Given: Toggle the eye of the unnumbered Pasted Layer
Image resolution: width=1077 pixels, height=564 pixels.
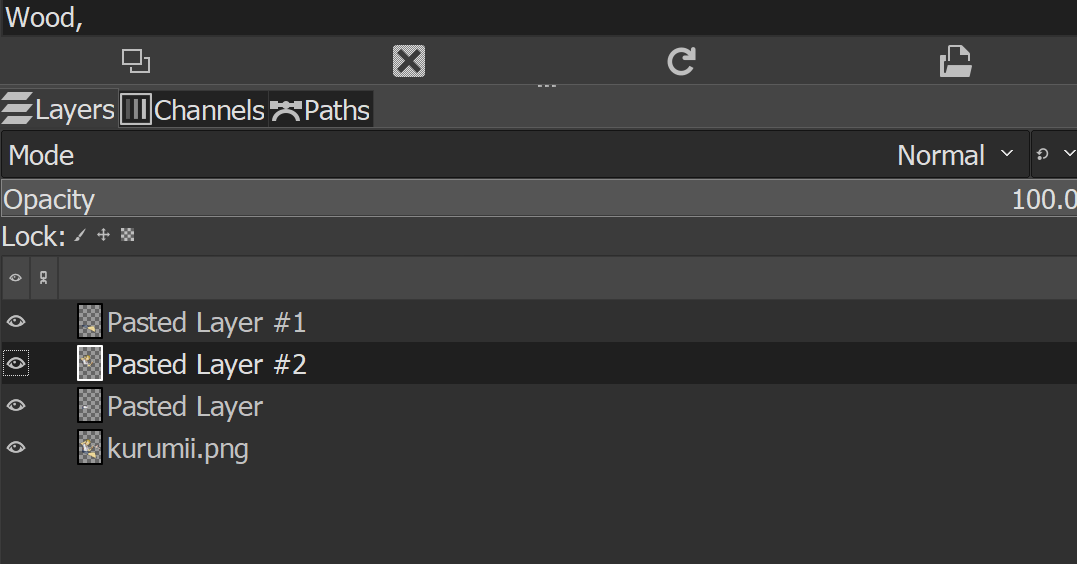Looking at the screenshot, I should coord(16,406).
